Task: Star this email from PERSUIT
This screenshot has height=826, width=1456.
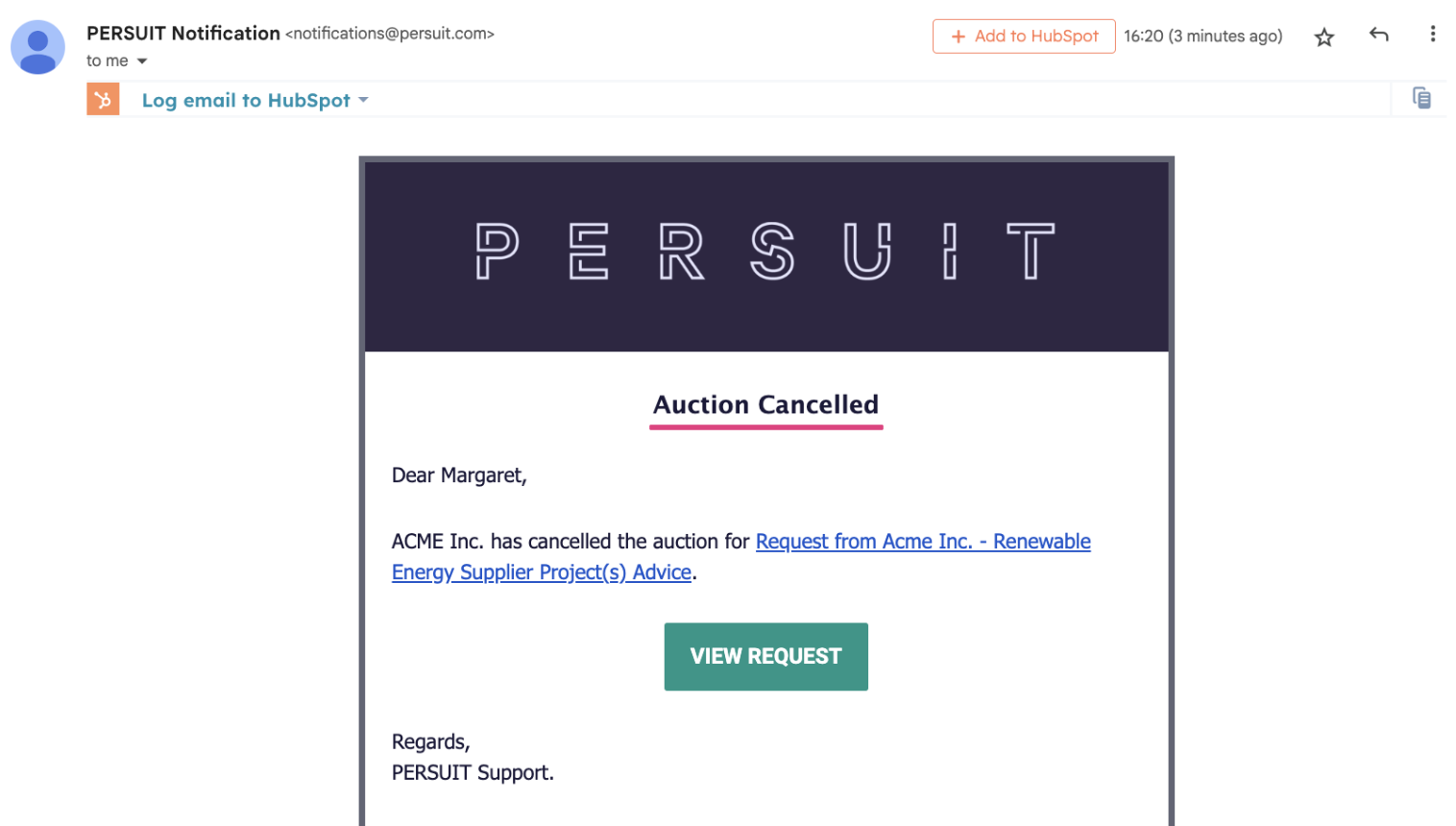Action: (x=1324, y=37)
